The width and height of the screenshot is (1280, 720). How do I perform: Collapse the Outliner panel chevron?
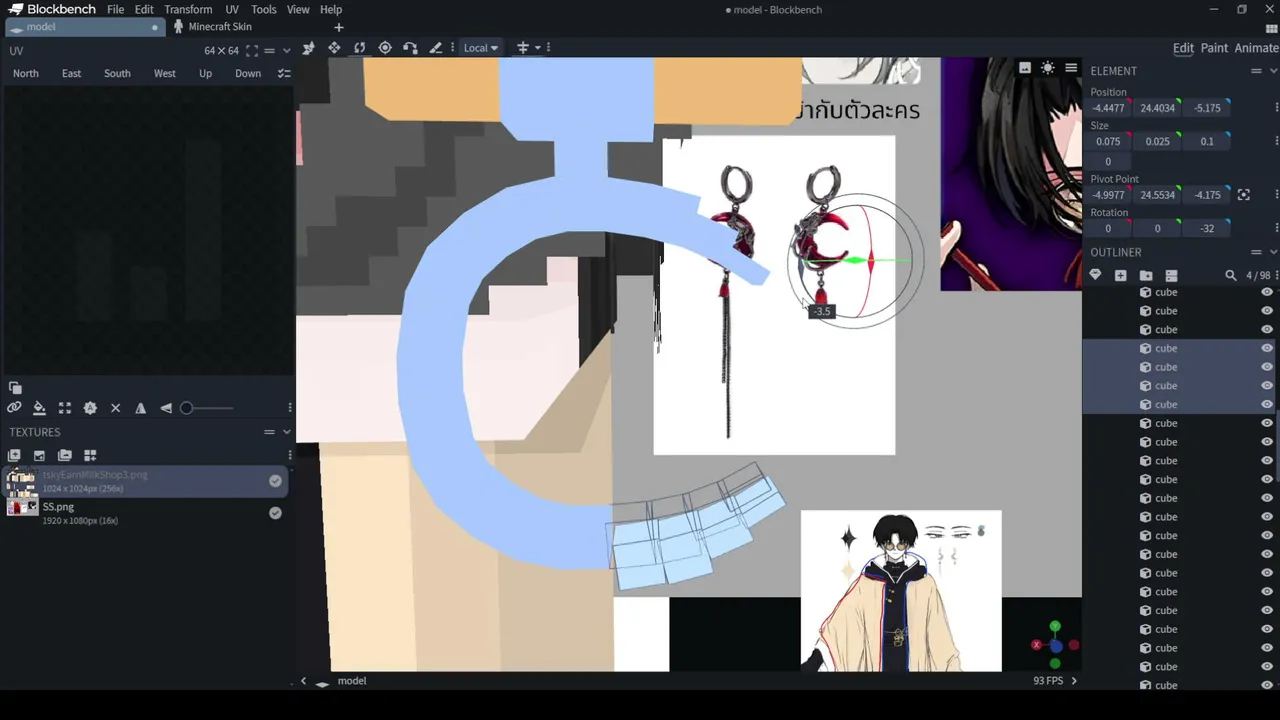click(x=1273, y=252)
